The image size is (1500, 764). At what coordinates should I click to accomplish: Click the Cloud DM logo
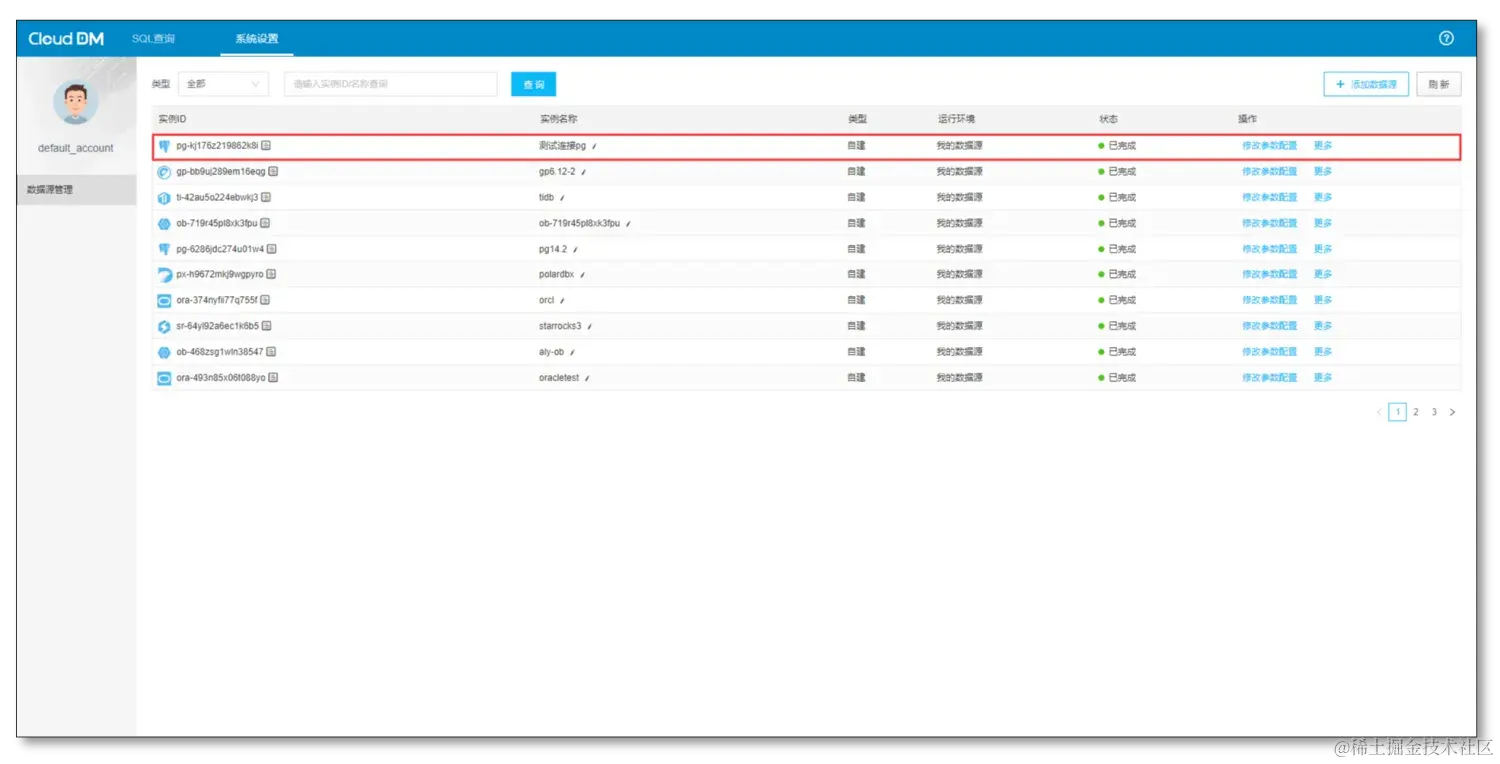(x=66, y=39)
